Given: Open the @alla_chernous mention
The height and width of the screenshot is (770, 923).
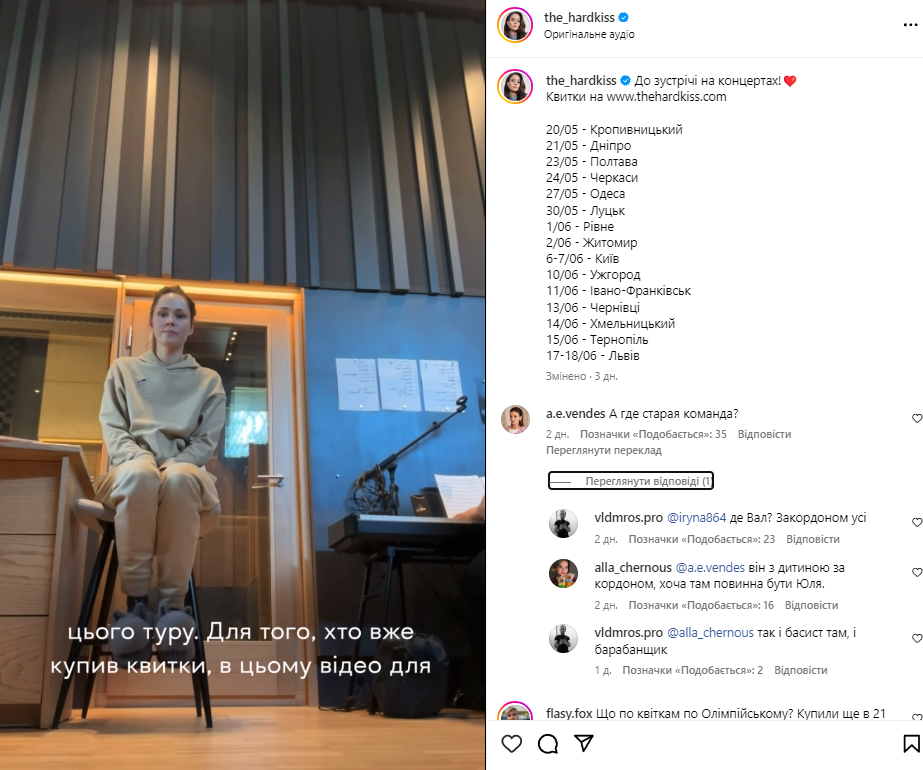Looking at the screenshot, I should (x=710, y=633).
